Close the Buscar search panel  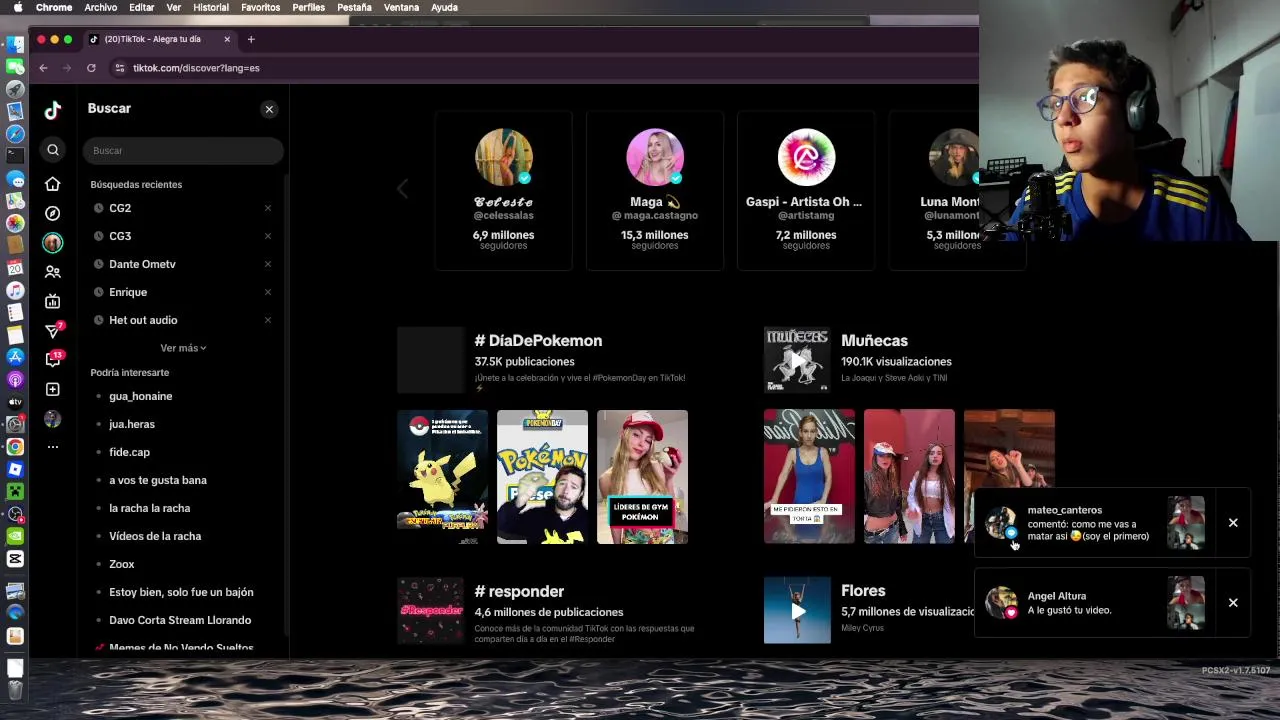(x=269, y=109)
